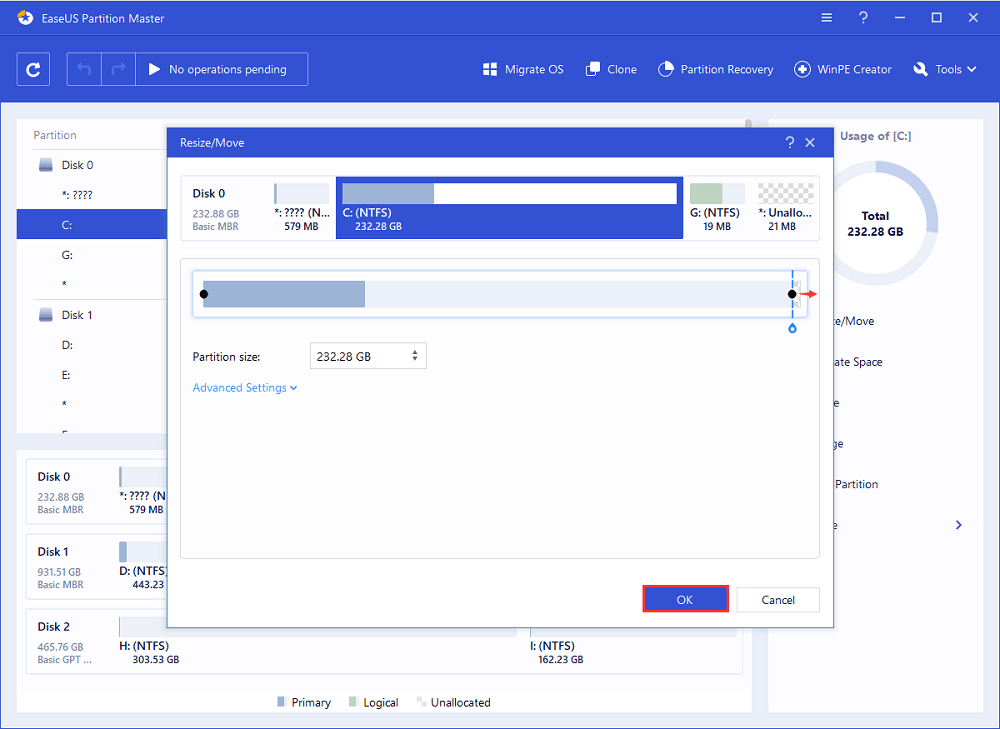1000x729 pixels.
Task: Click the blue marker below resize bar
Action: click(x=792, y=328)
